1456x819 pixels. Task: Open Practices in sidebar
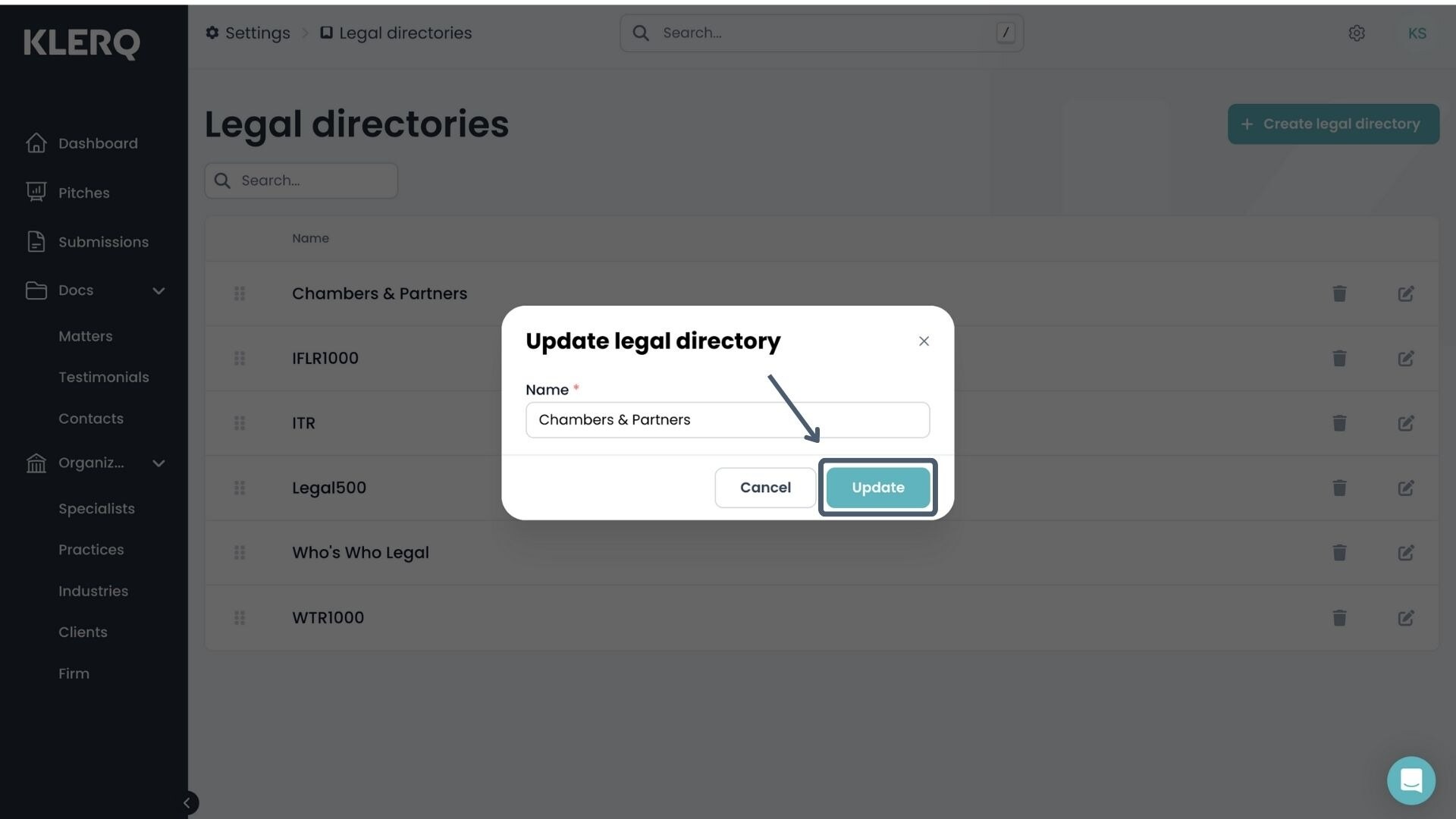[91, 550]
